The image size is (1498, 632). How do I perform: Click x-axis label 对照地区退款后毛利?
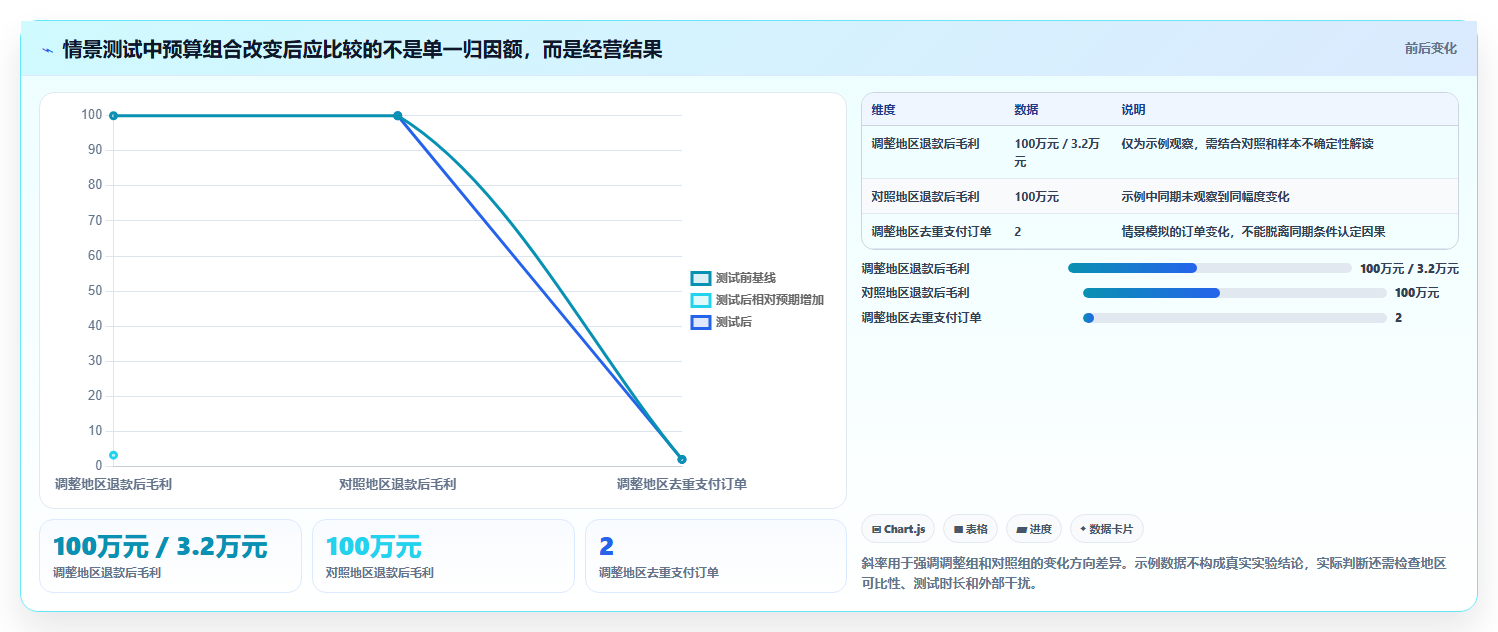(398, 484)
